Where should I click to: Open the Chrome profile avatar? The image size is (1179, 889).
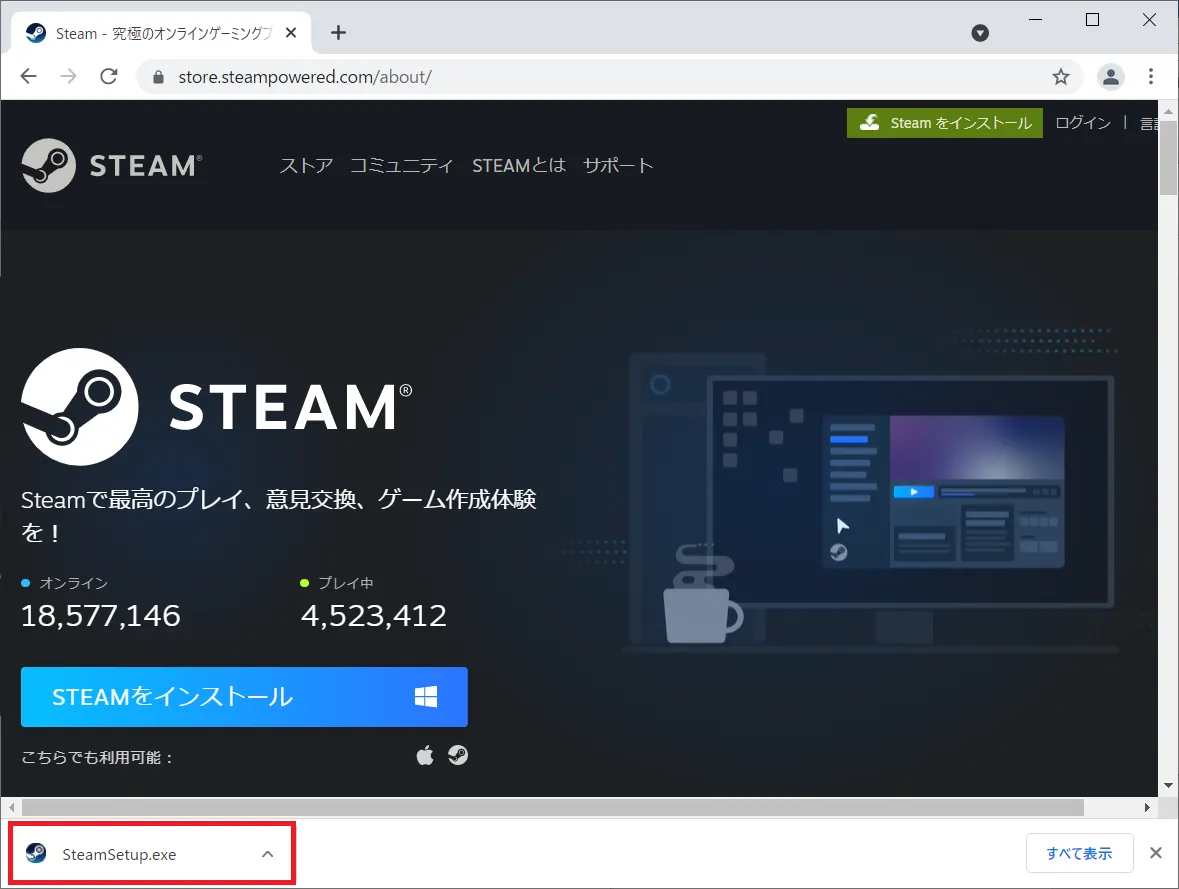click(1111, 77)
